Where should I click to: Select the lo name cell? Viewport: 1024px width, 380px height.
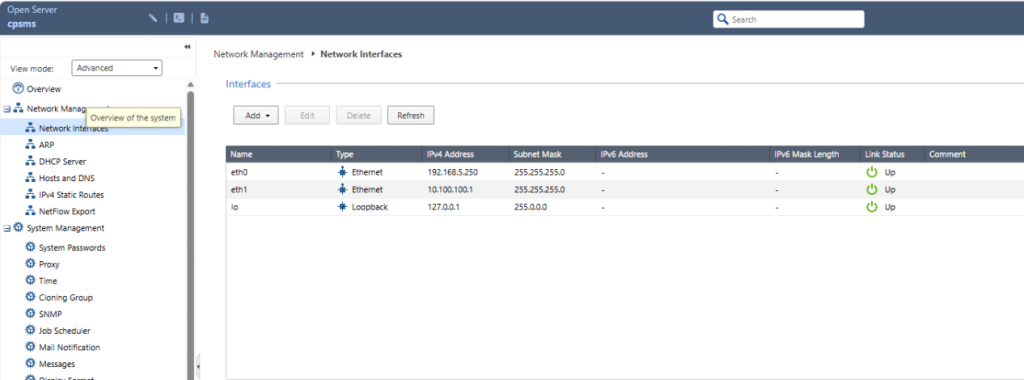235,207
